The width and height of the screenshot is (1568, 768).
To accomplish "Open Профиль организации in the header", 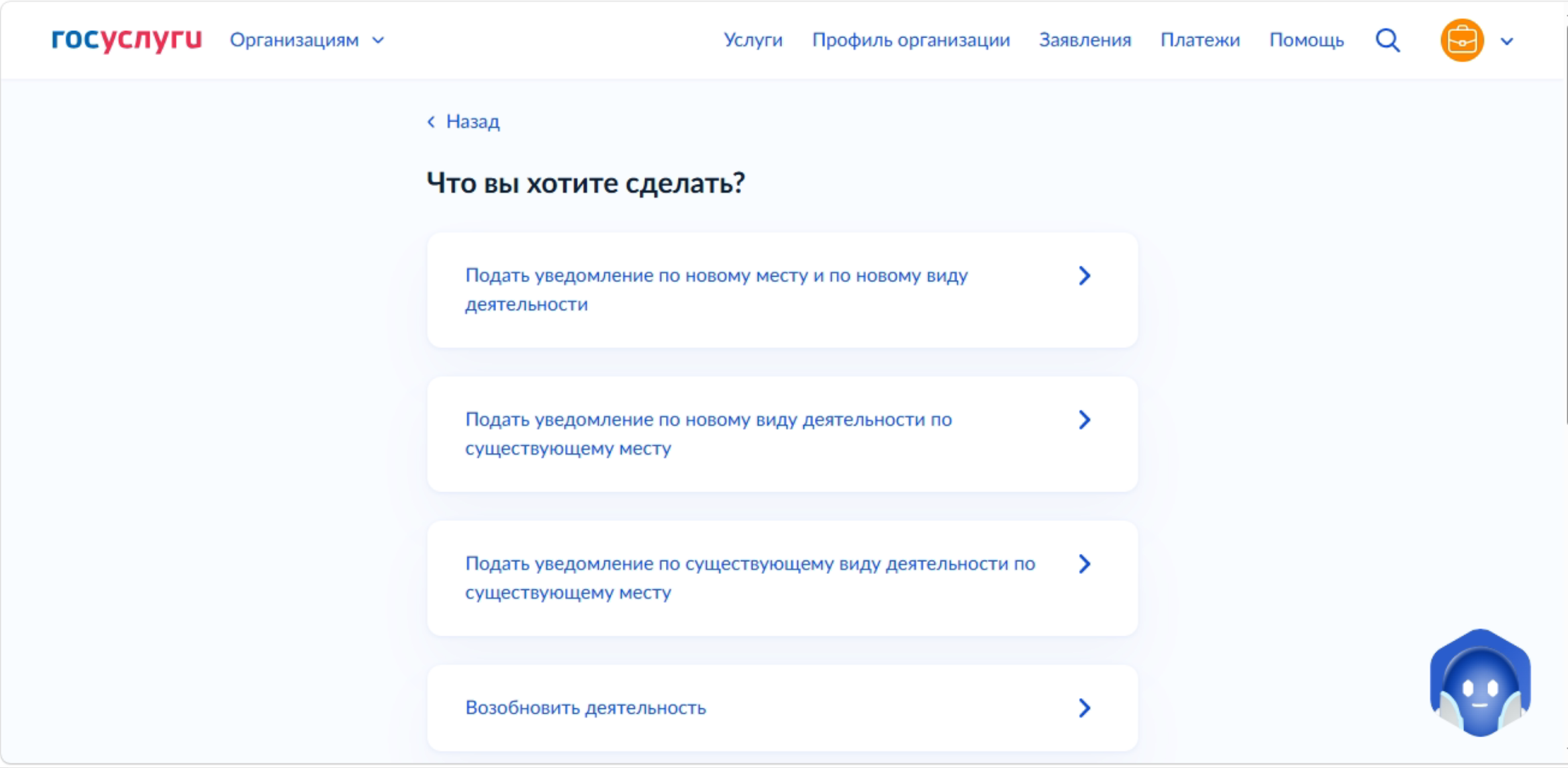I will pos(911,40).
